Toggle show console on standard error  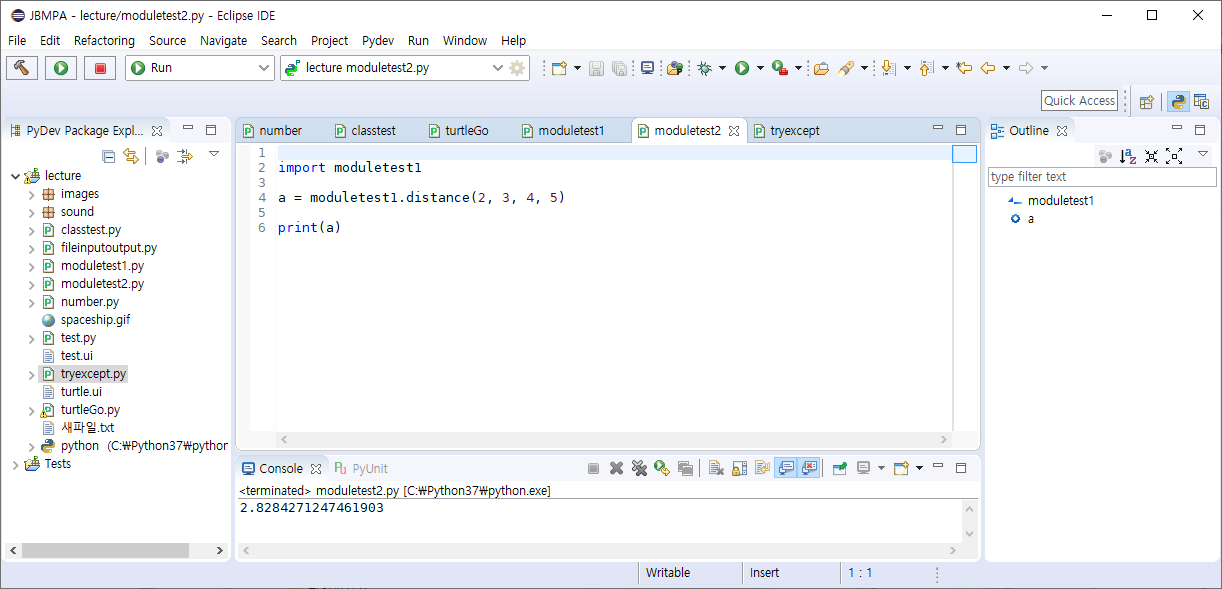[809, 468]
